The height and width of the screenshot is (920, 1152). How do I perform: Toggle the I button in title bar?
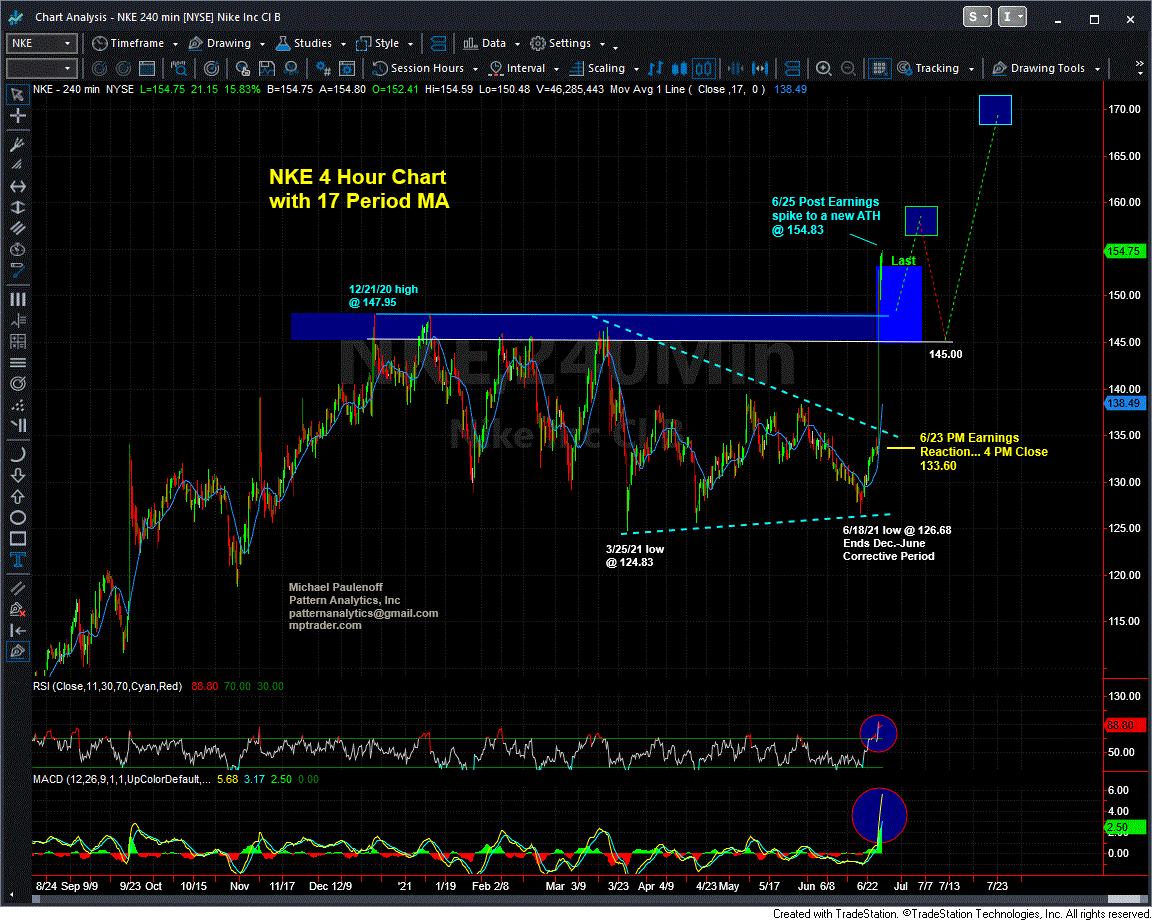pos(1013,17)
